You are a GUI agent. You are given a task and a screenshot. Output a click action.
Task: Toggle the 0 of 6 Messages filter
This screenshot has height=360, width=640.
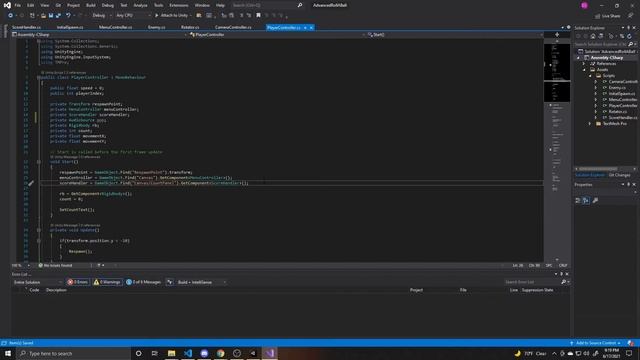tap(144, 282)
